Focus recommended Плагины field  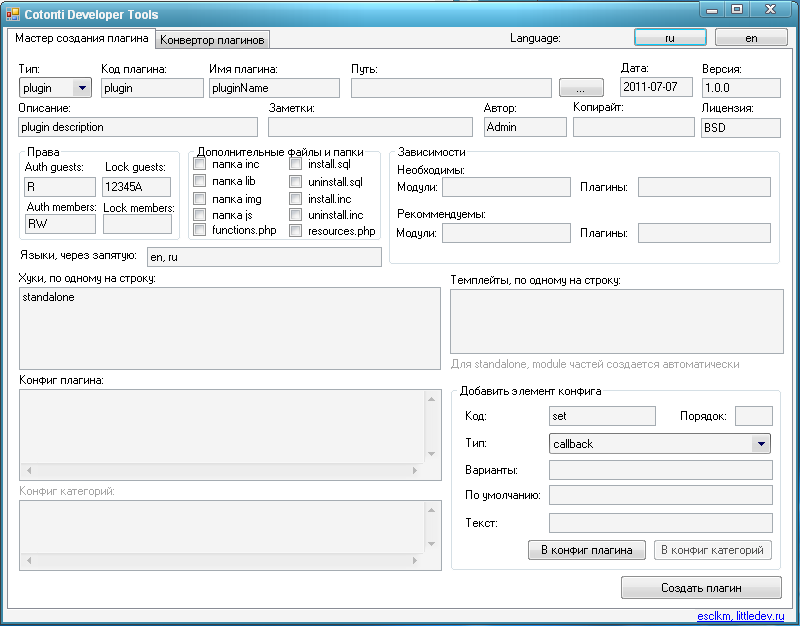tap(704, 233)
